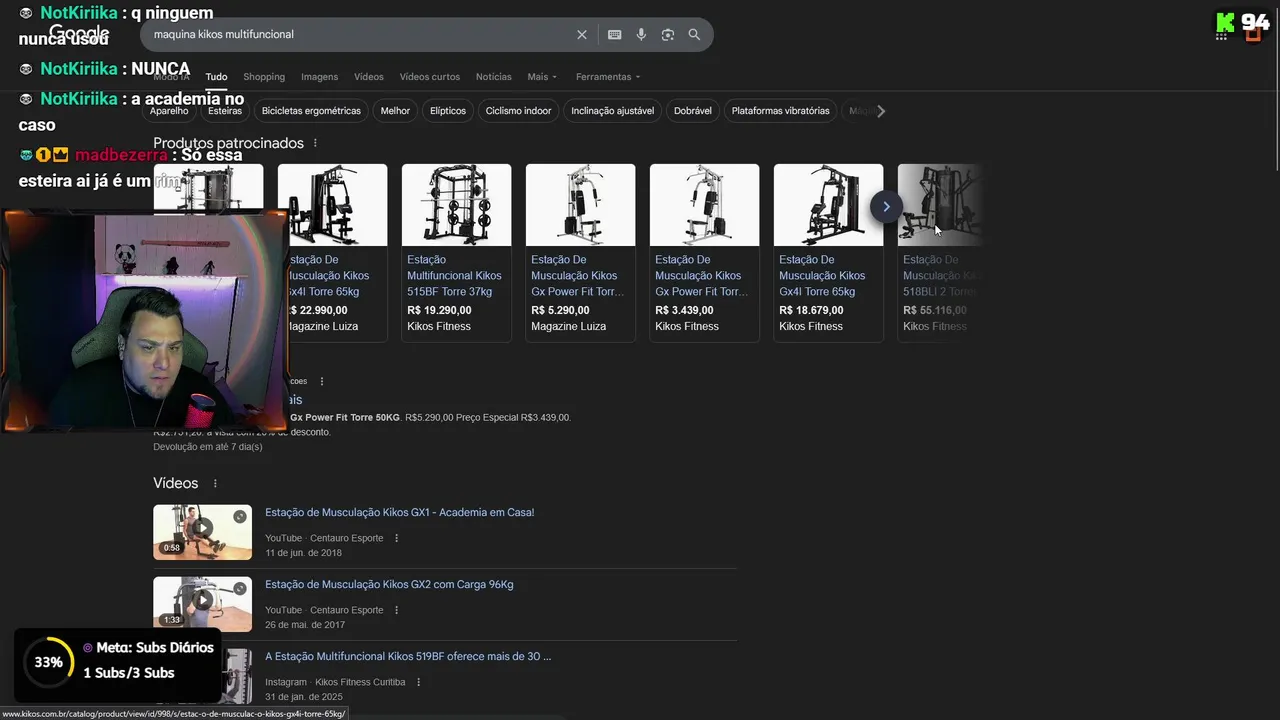
Task: Click in the Google search input field
Action: (x=360, y=34)
